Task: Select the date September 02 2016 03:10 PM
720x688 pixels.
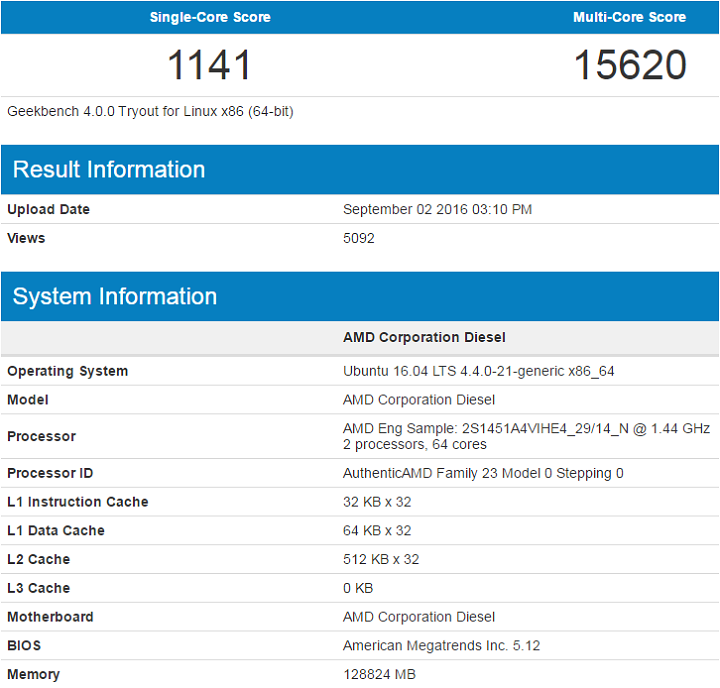Action: [437, 209]
